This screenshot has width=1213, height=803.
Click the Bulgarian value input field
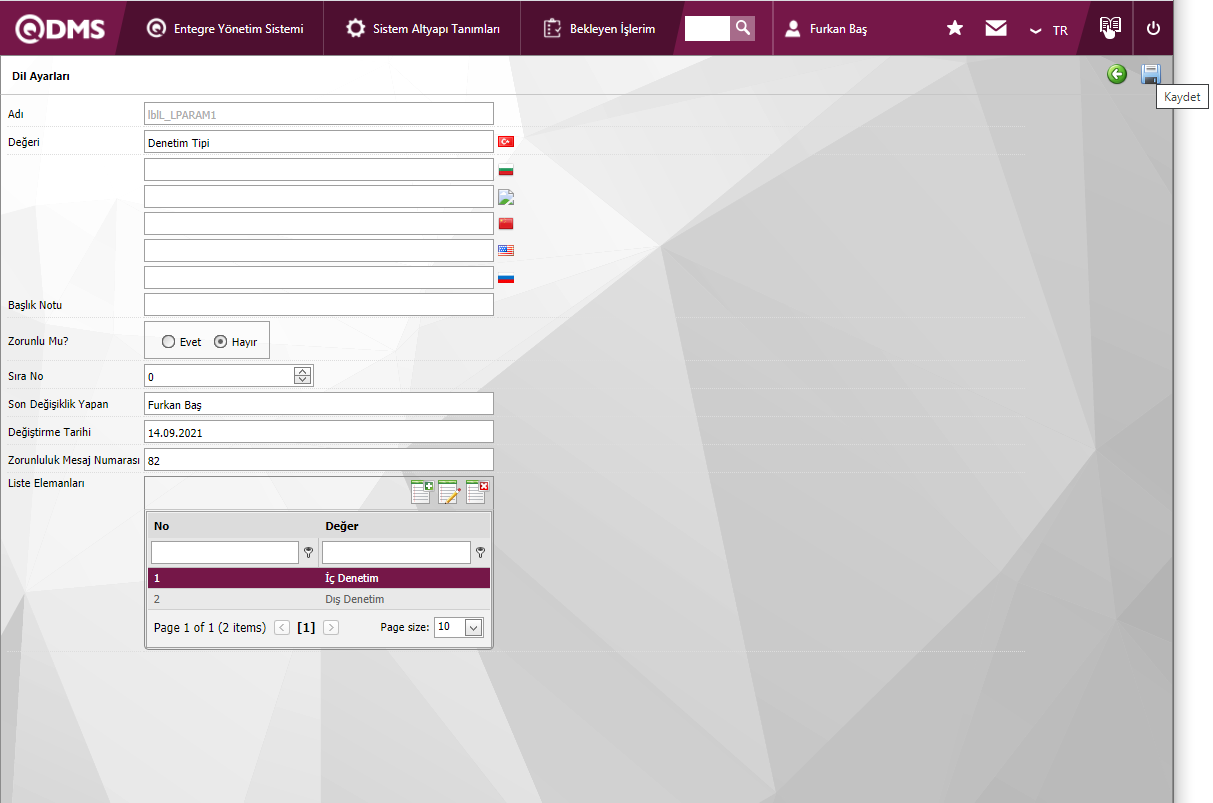[319, 170]
